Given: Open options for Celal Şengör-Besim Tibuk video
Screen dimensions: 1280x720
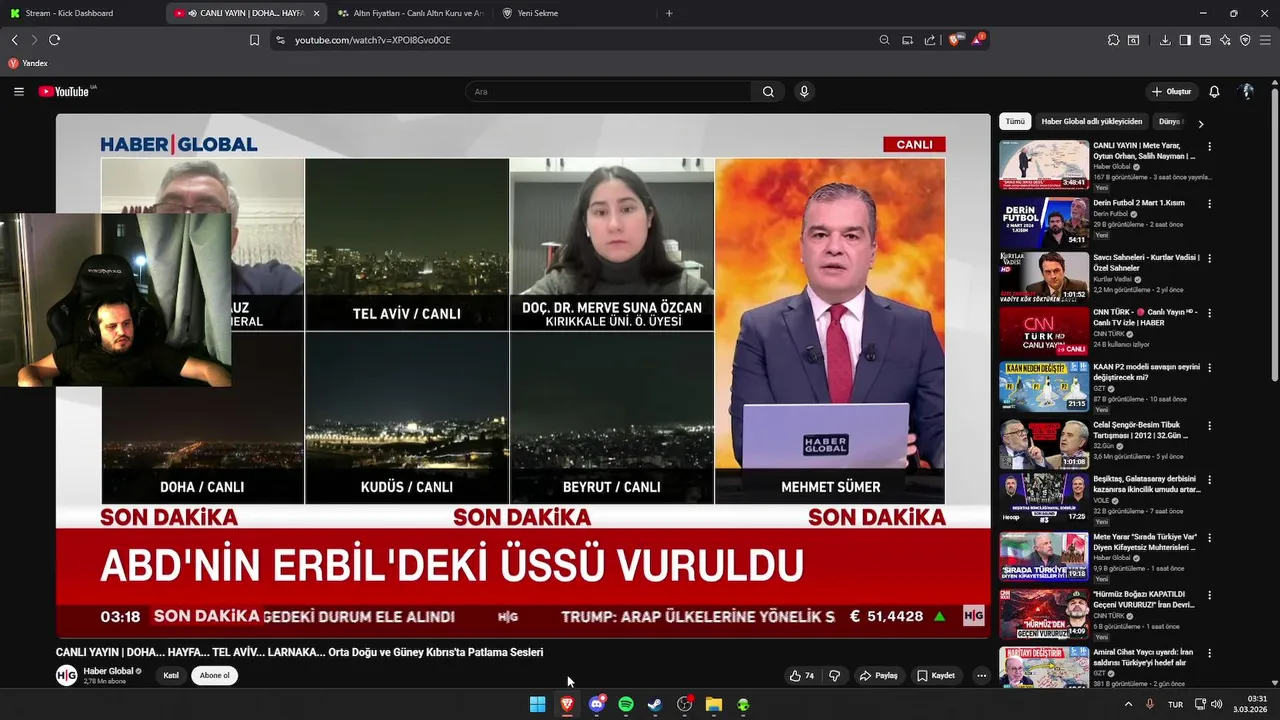Looking at the screenshot, I should (x=1209, y=426).
